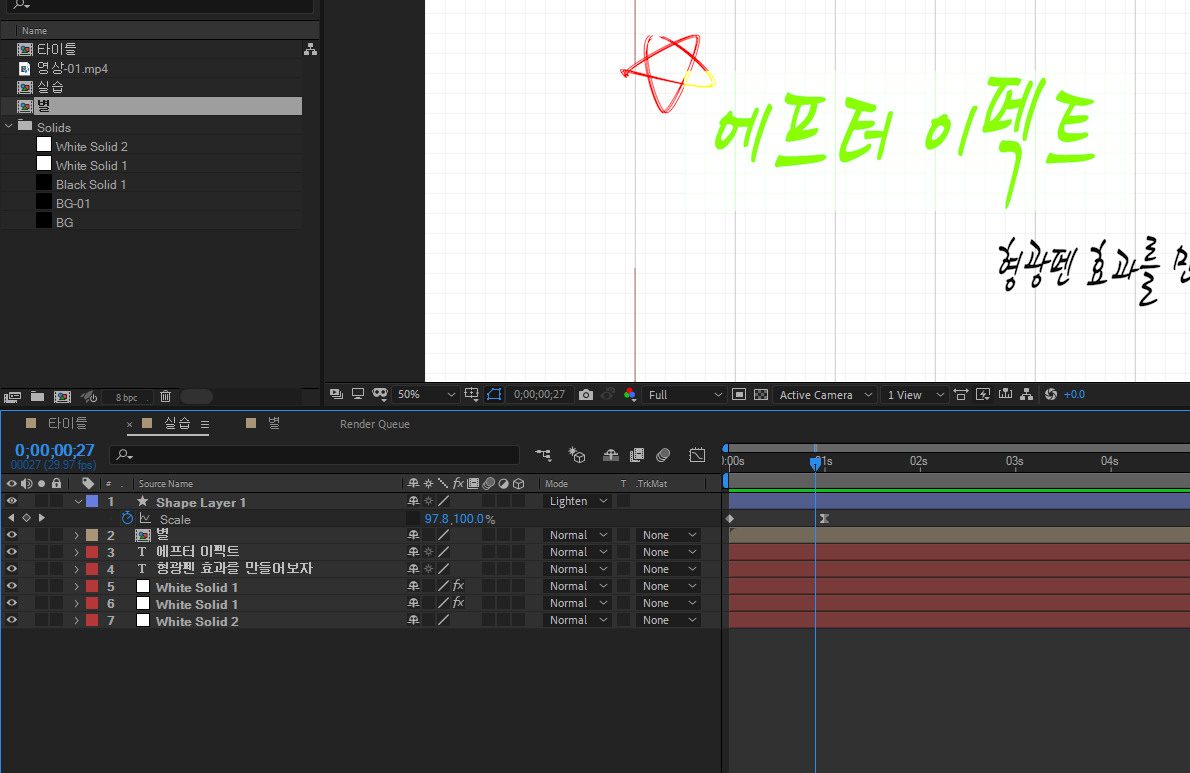Image resolution: width=1190 pixels, height=773 pixels.
Task: Delete selected project item with trash icon
Action: (165, 396)
